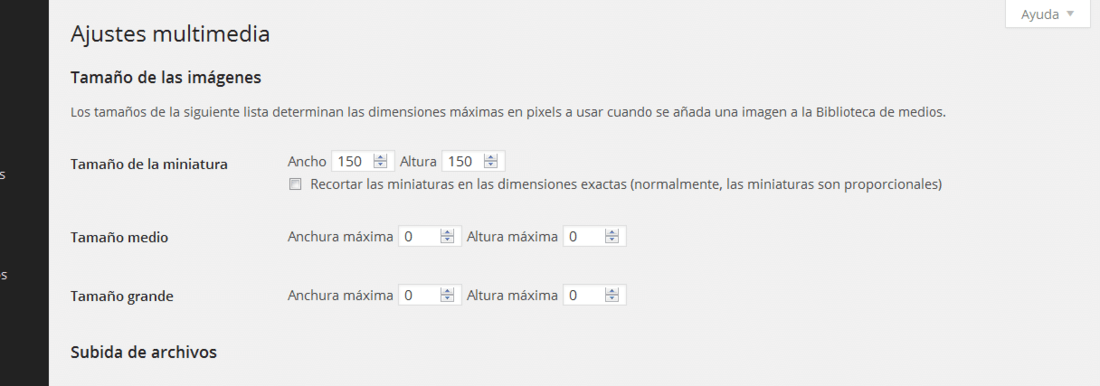1100x386 pixels.
Task: Increase thumbnail Ancho with up arrow
Action: [x=380, y=157]
